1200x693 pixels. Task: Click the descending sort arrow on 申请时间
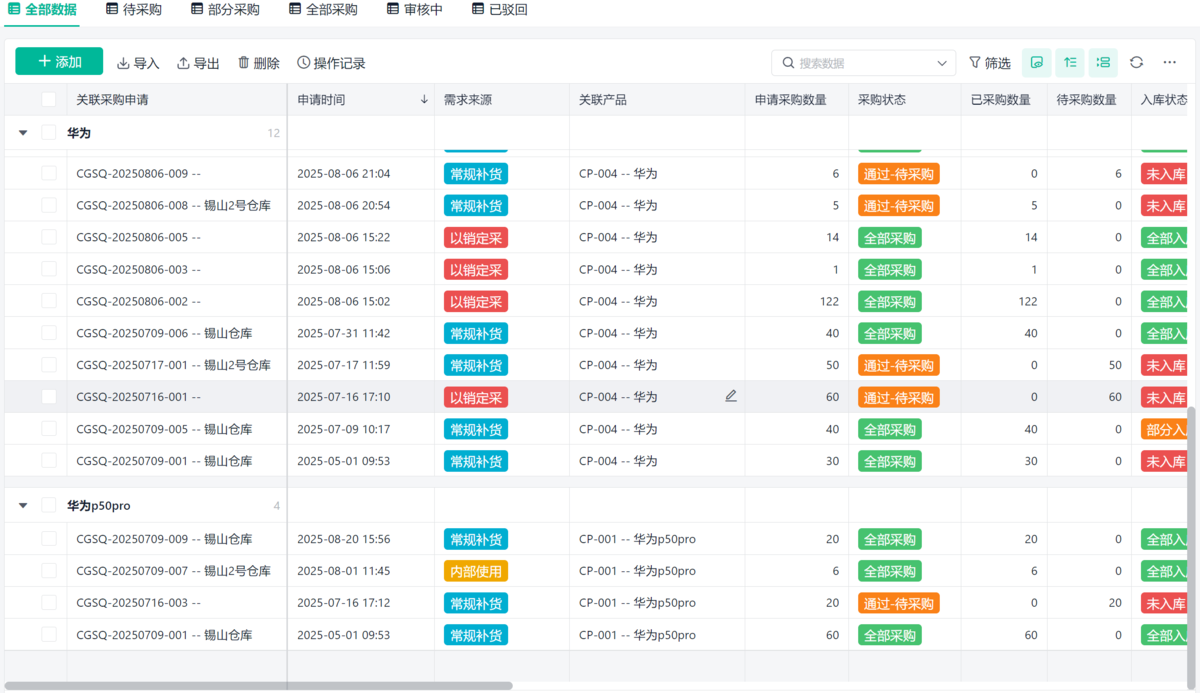pyautogui.click(x=424, y=100)
